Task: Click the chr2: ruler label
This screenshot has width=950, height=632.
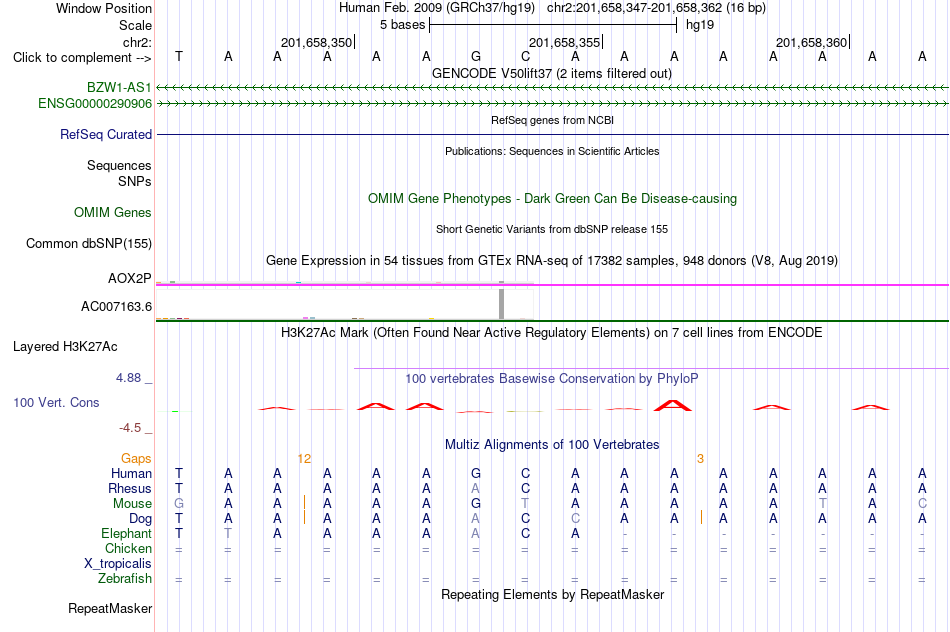Action: (x=137, y=42)
